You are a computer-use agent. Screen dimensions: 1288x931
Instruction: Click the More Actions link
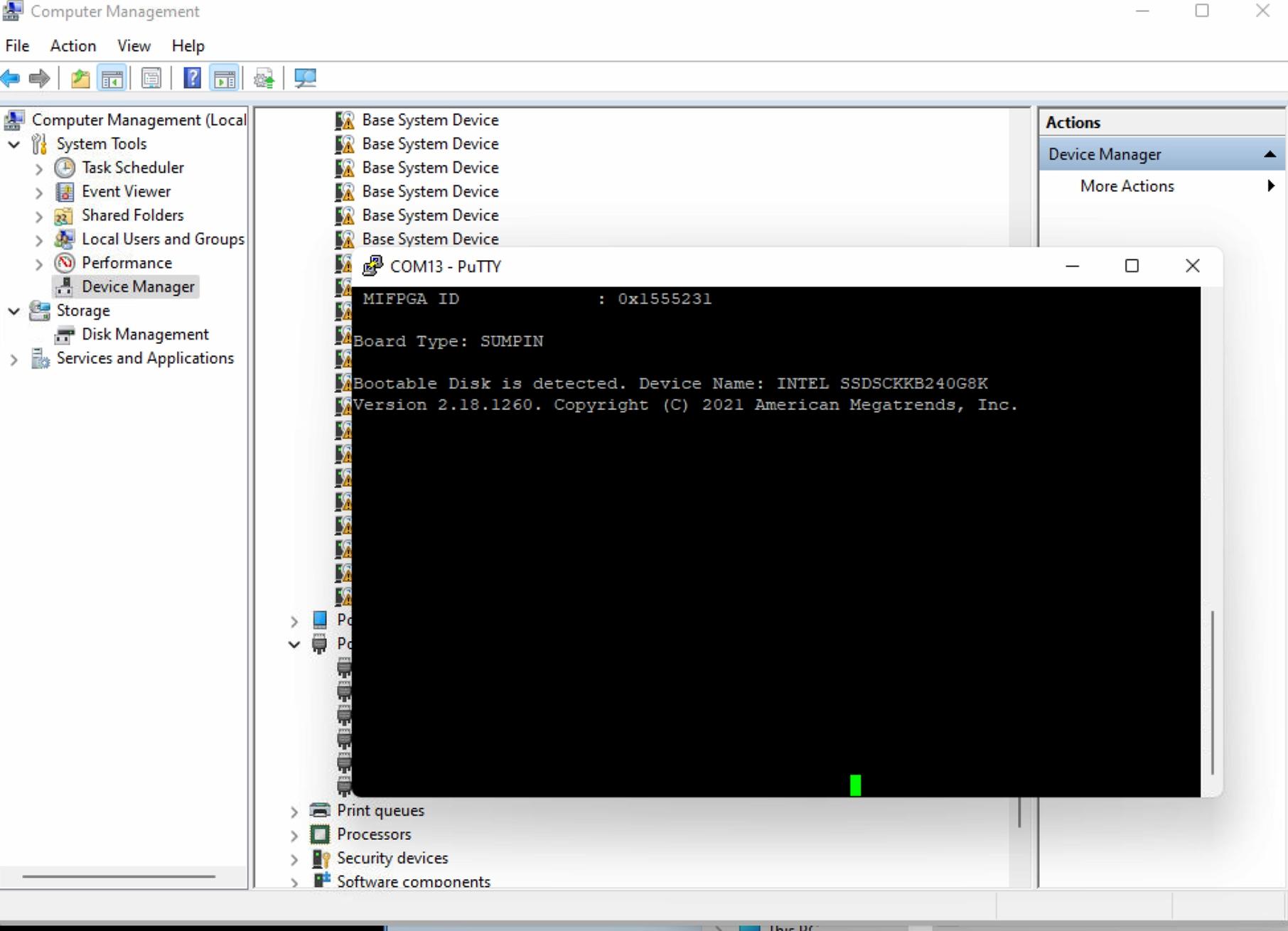pos(1127,186)
